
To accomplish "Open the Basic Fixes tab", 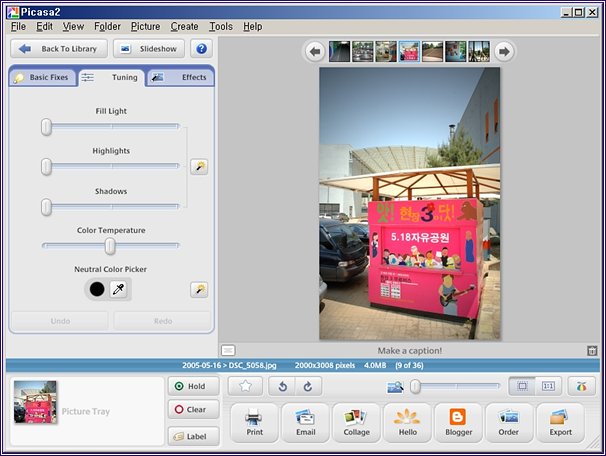I will 42,77.
